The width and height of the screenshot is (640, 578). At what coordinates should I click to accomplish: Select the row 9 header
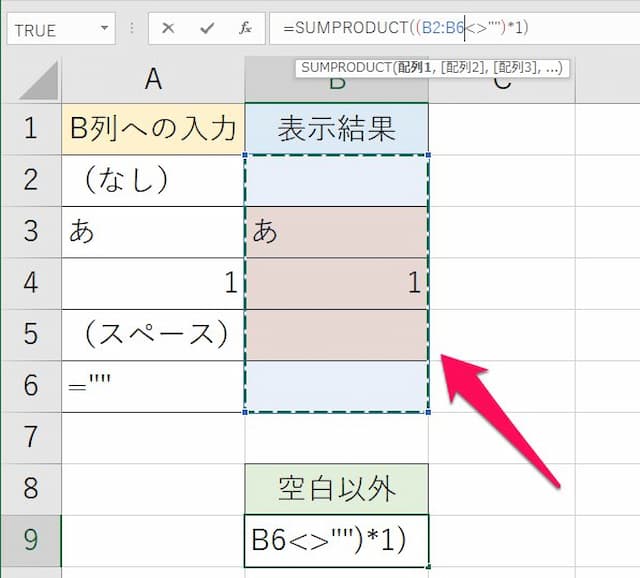[x=31, y=541]
